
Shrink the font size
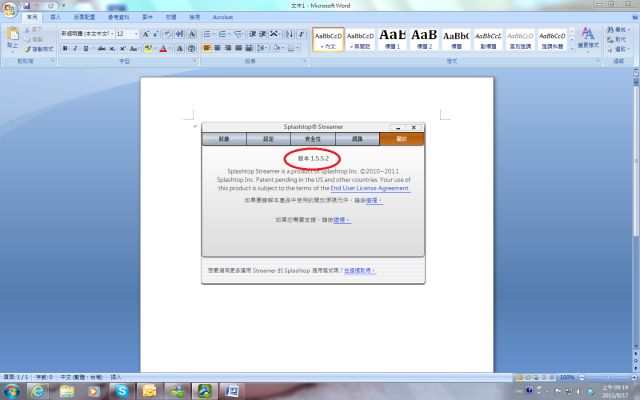156,34
